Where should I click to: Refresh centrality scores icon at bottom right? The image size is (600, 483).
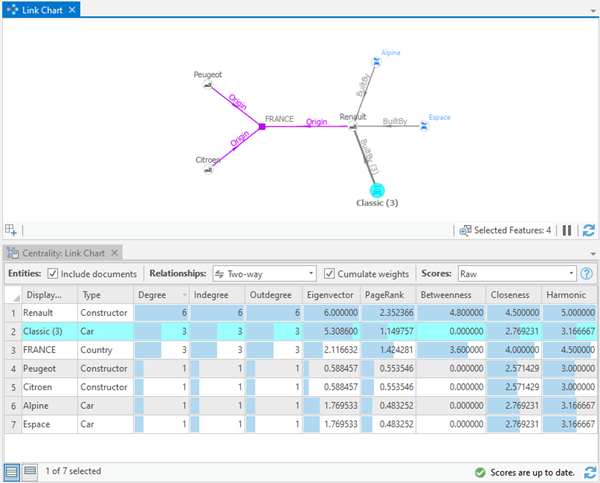[588, 471]
